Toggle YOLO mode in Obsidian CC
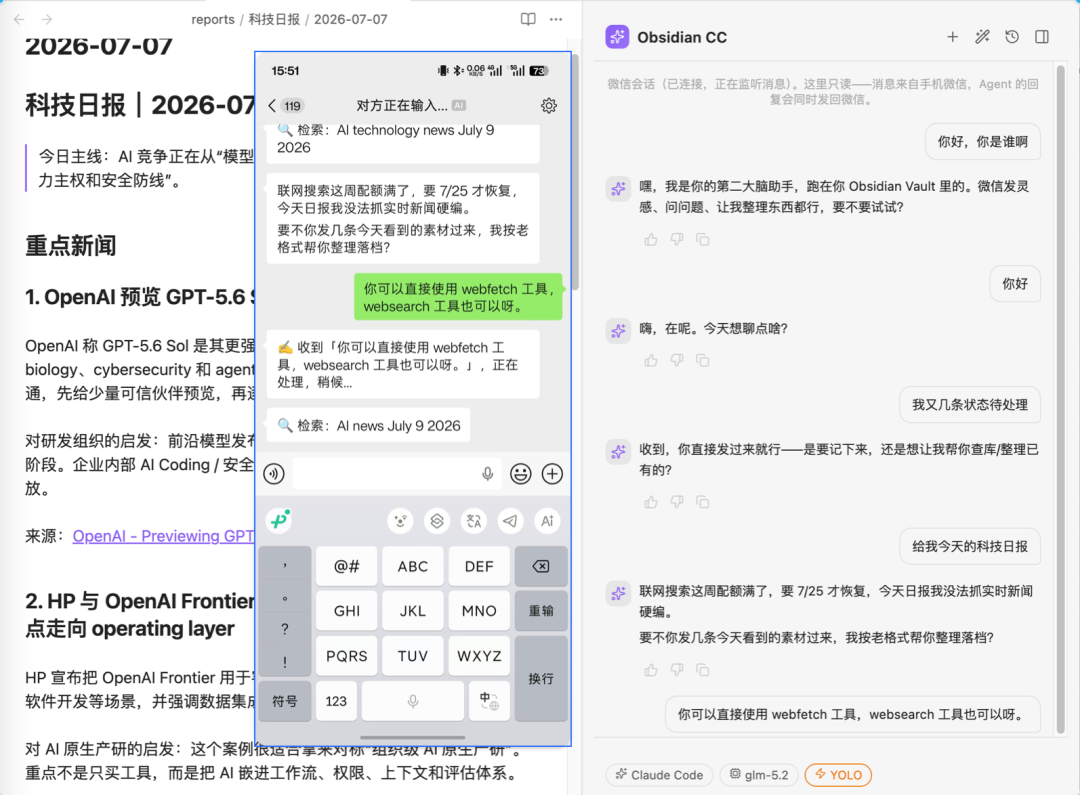The height and width of the screenshot is (795, 1080). pyautogui.click(x=838, y=775)
